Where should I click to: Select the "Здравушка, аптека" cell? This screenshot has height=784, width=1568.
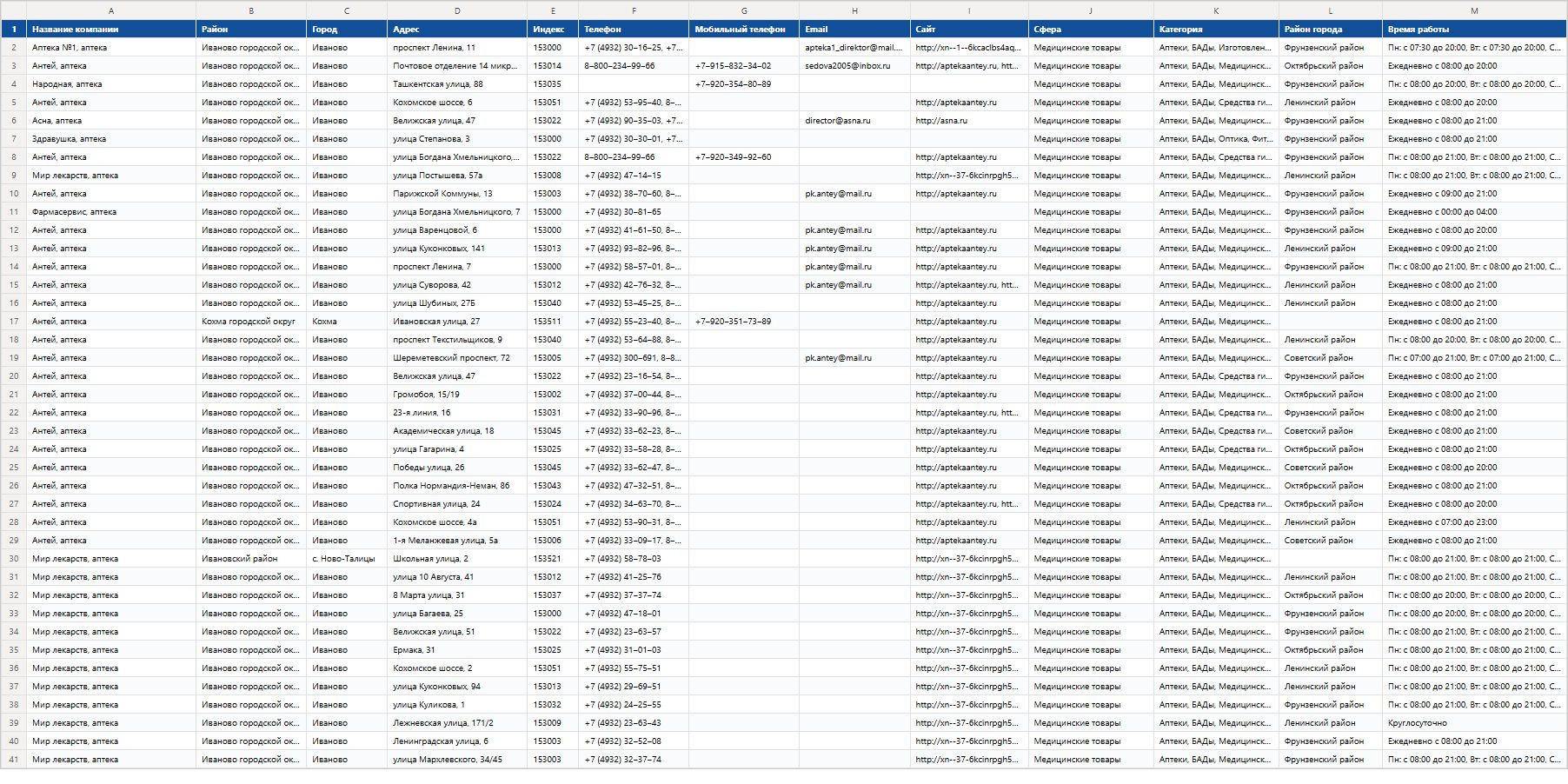111,139
